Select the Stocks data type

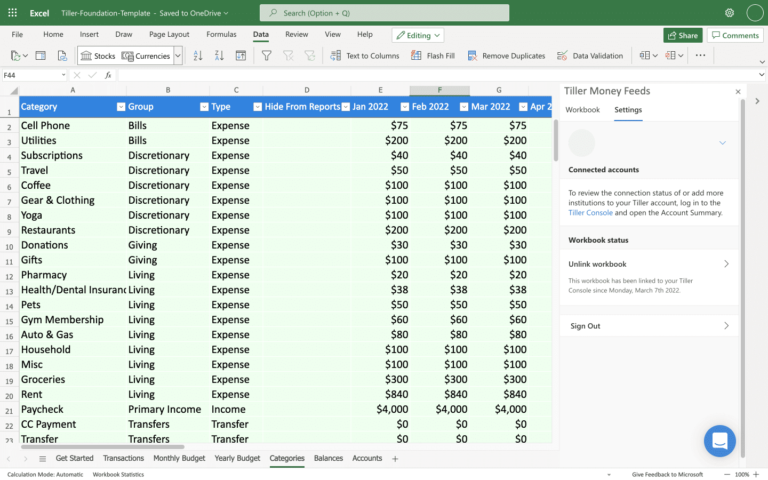point(98,56)
